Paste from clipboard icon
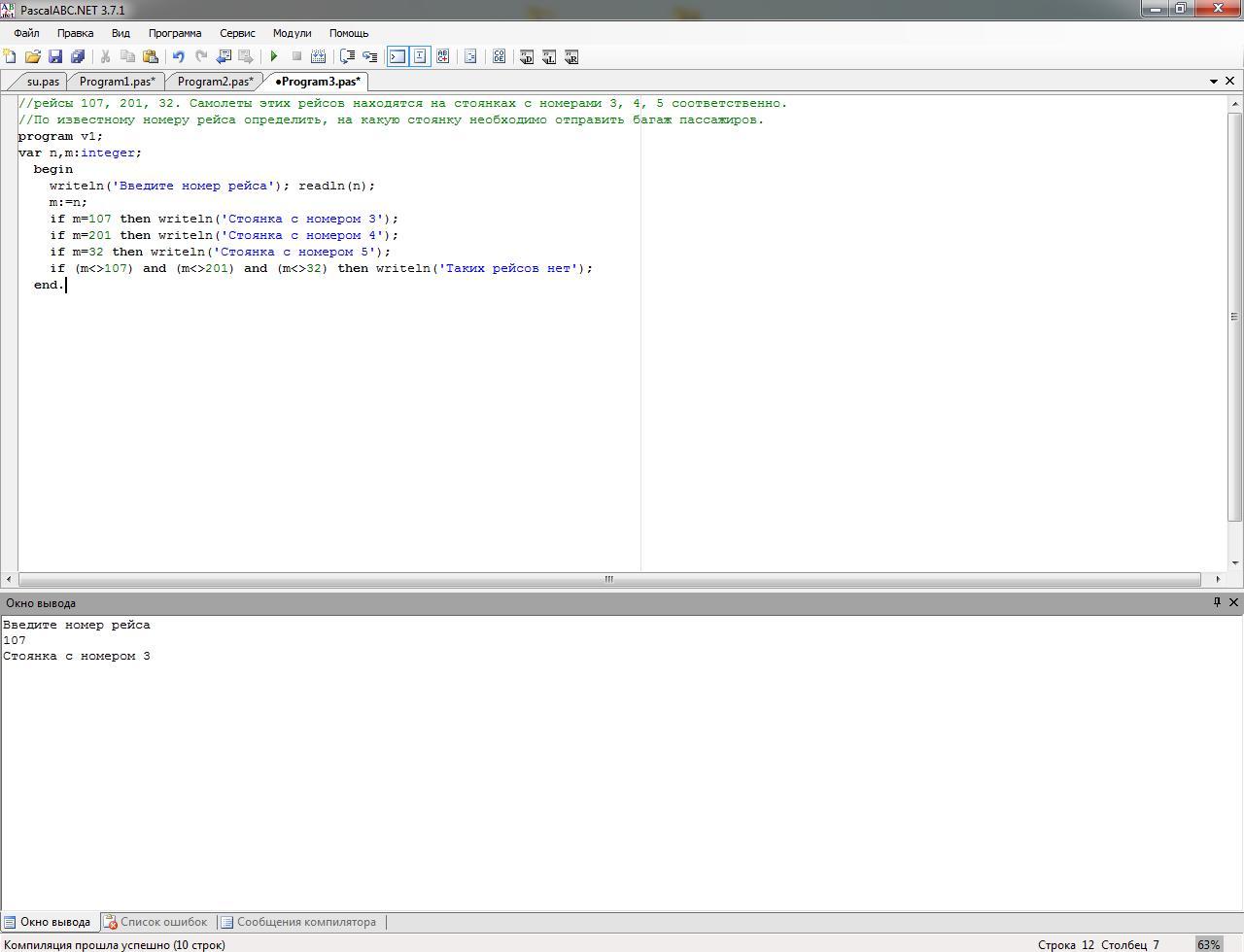The height and width of the screenshot is (952, 1244). click(x=151, y=57)
